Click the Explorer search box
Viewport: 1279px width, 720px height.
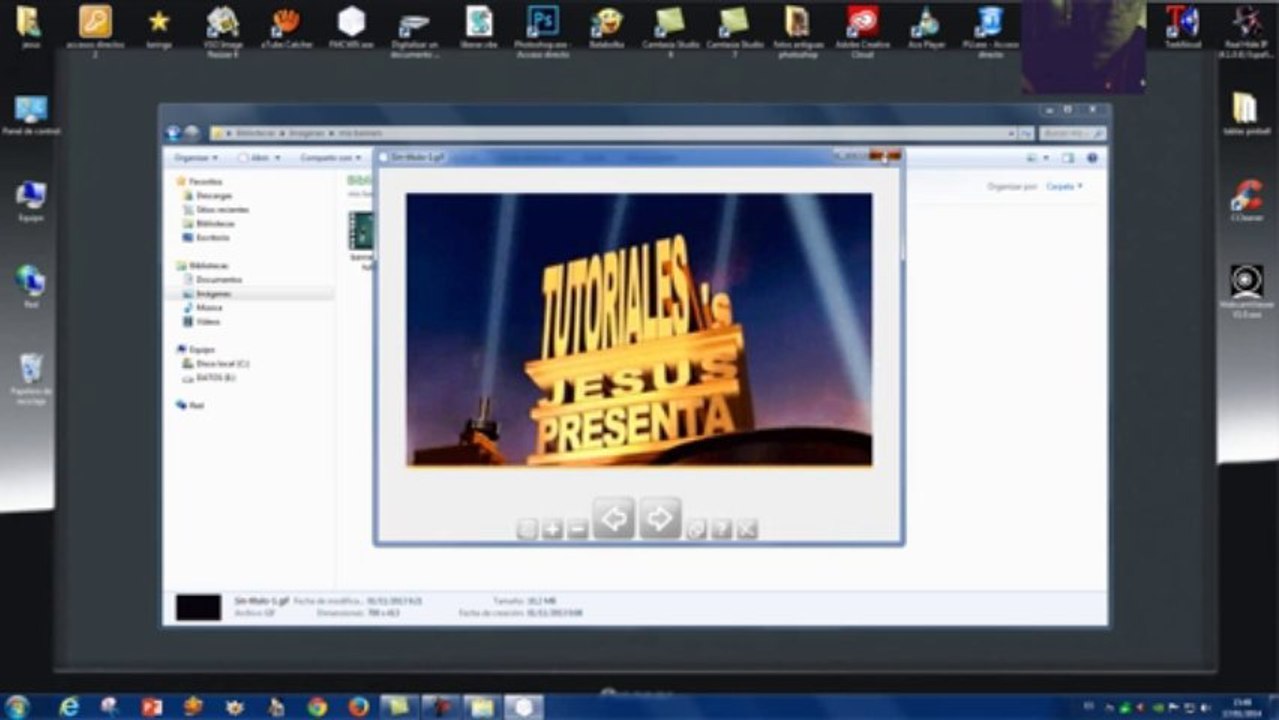click(x=1072, y=133)
